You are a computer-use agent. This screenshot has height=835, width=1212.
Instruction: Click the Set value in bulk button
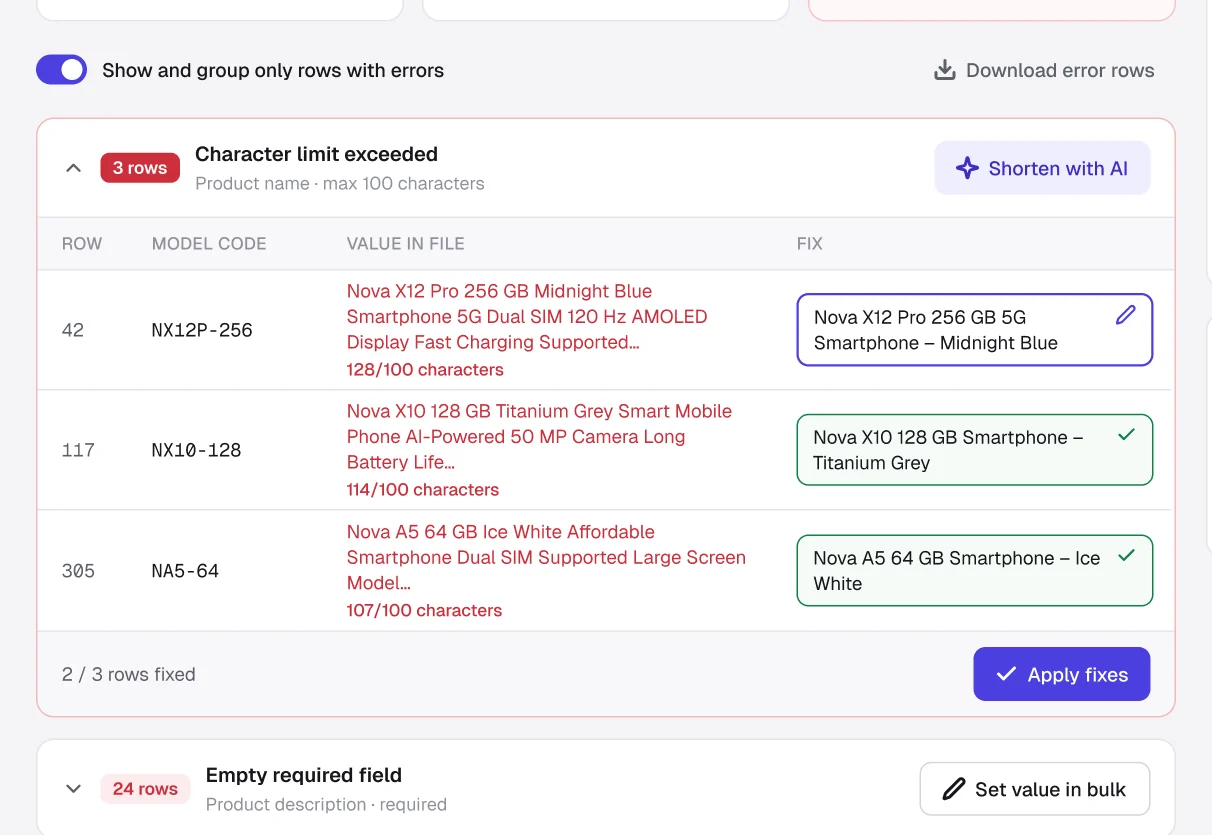[x=1035, y=789]
